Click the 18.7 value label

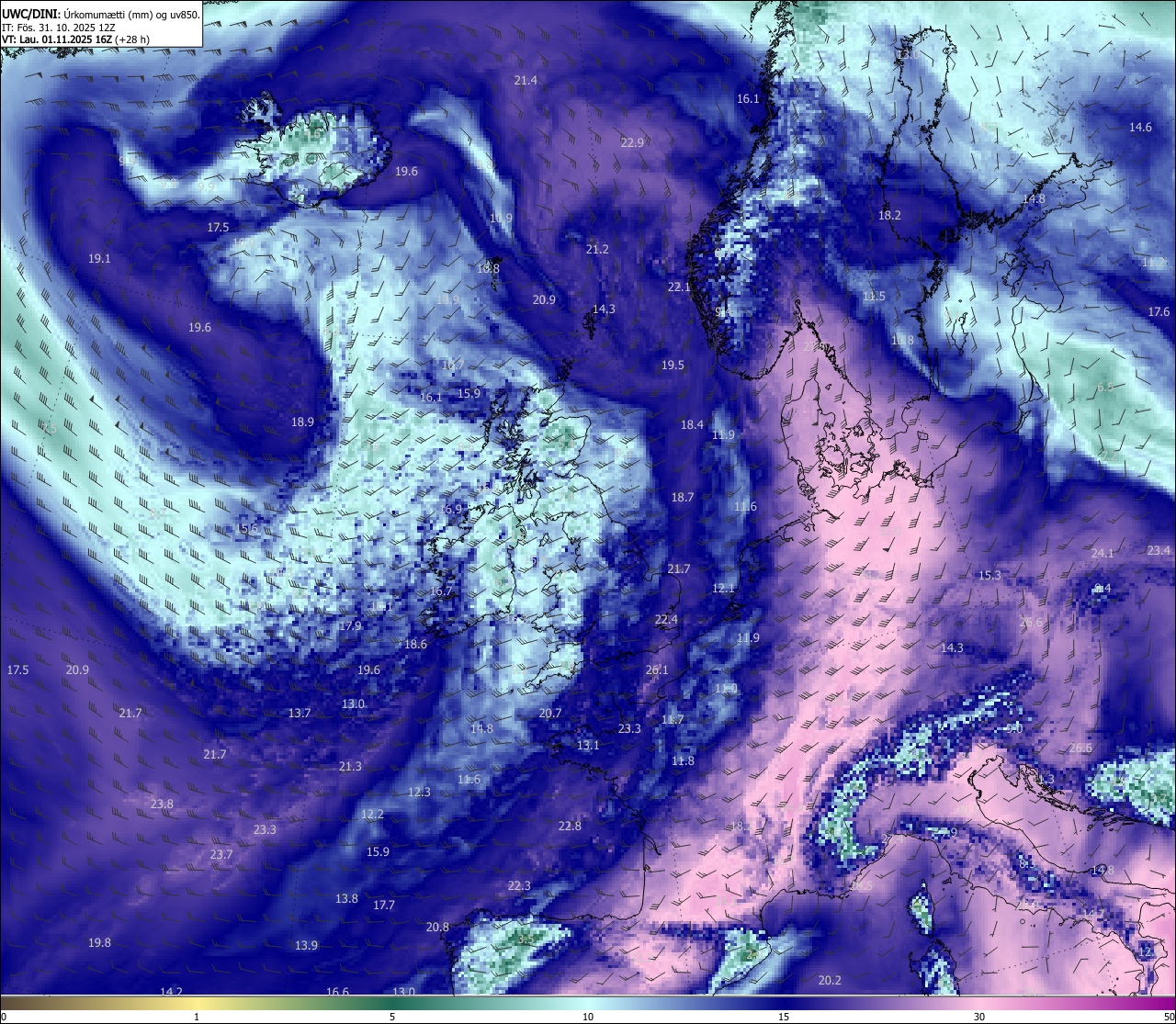[x=682, y=498]
